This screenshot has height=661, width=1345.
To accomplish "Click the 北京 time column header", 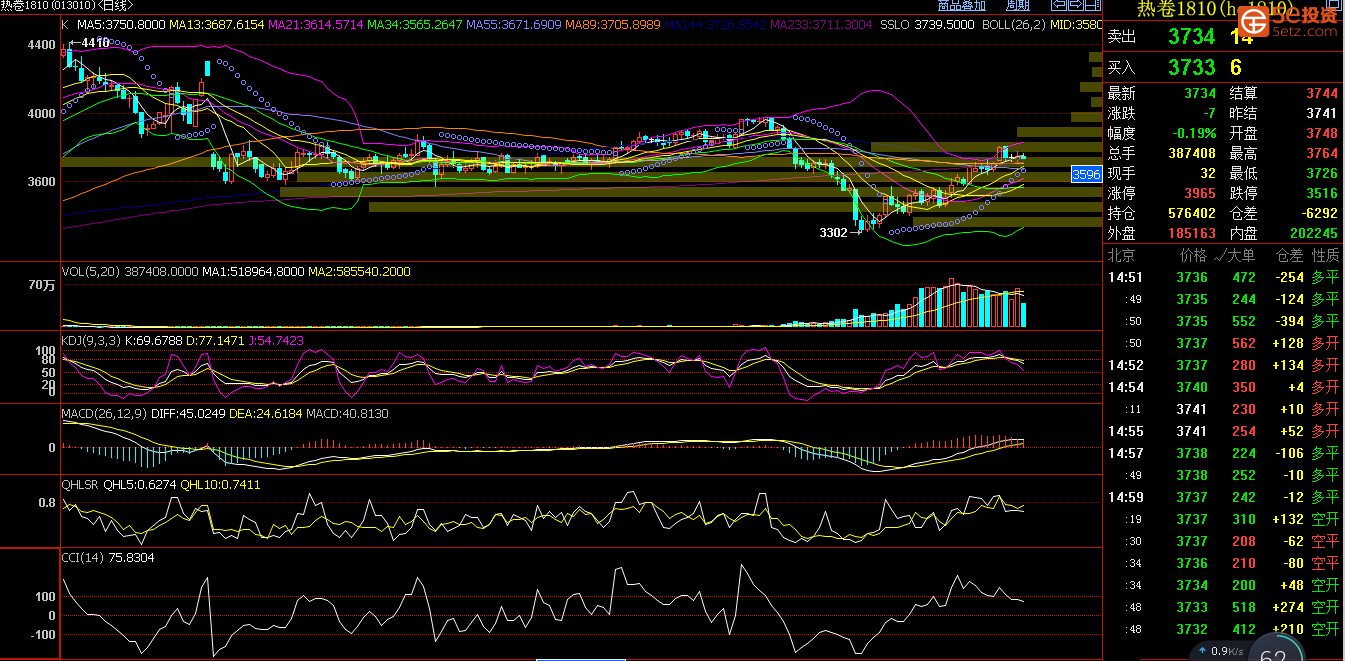I will pyautogui.click(x=1121, y=255).
